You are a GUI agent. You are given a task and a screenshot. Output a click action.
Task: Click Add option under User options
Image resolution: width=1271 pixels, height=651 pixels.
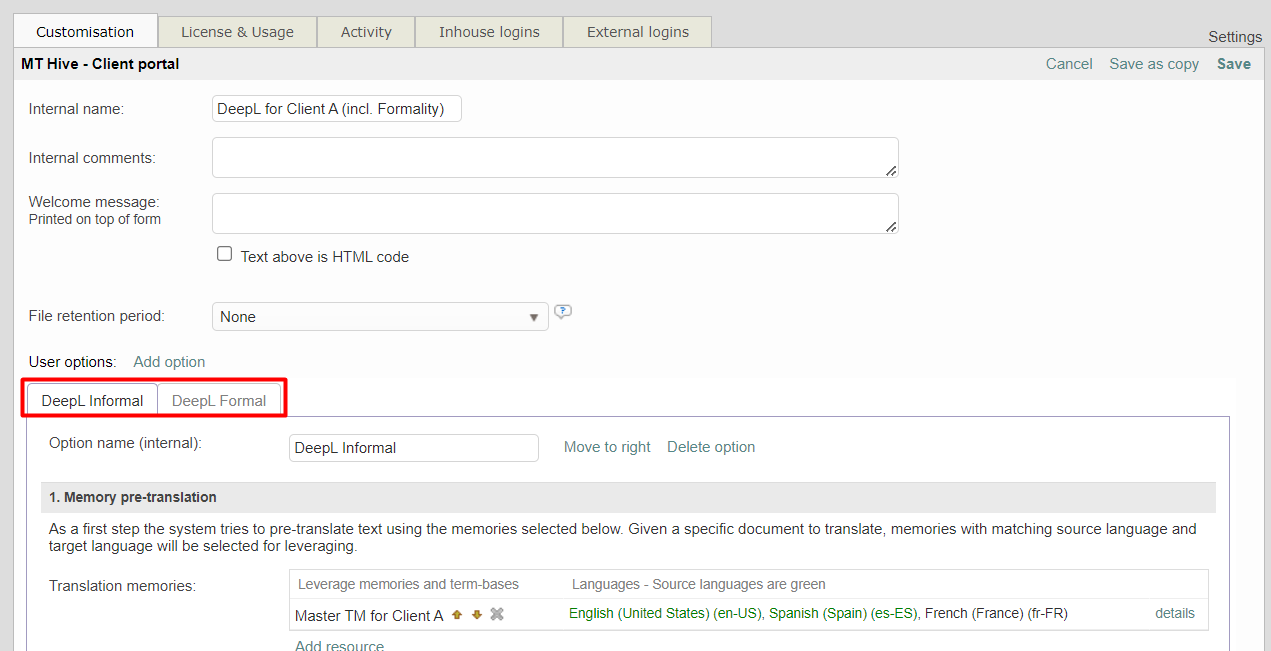pos(169,362)
